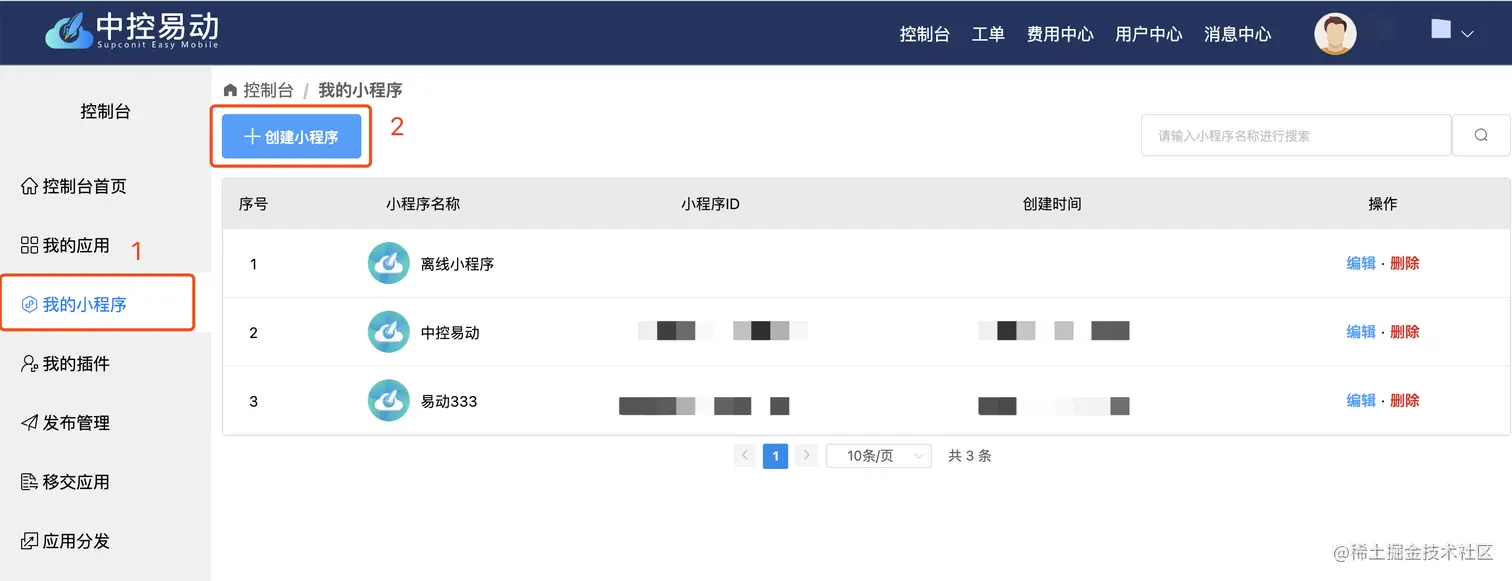Focus the mini program name search field
Image resolution: width=1512 pixels, height=581 pixels.
point(1296,135)
